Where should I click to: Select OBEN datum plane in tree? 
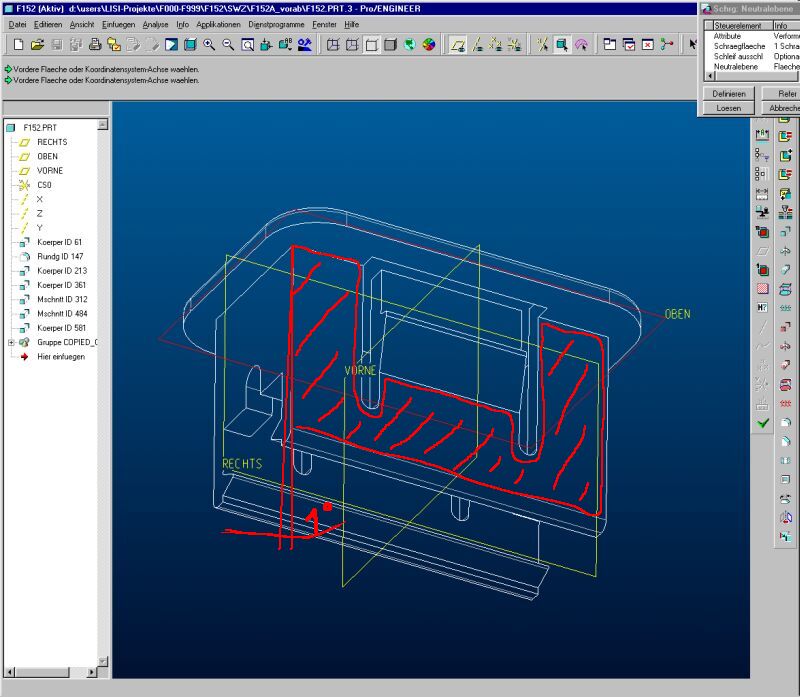[47, 156]
